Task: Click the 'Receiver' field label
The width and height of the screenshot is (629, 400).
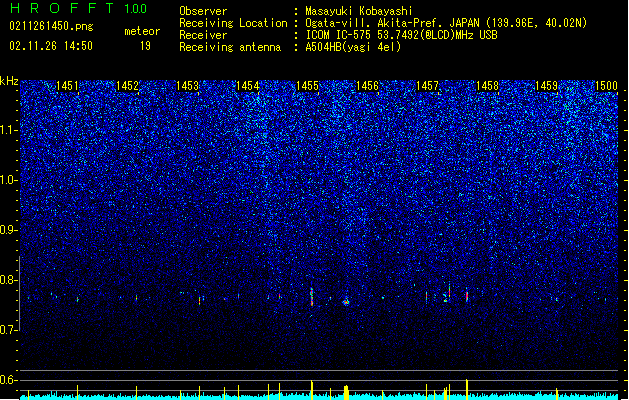Action: pyautogui.click(x=203, y=35)
